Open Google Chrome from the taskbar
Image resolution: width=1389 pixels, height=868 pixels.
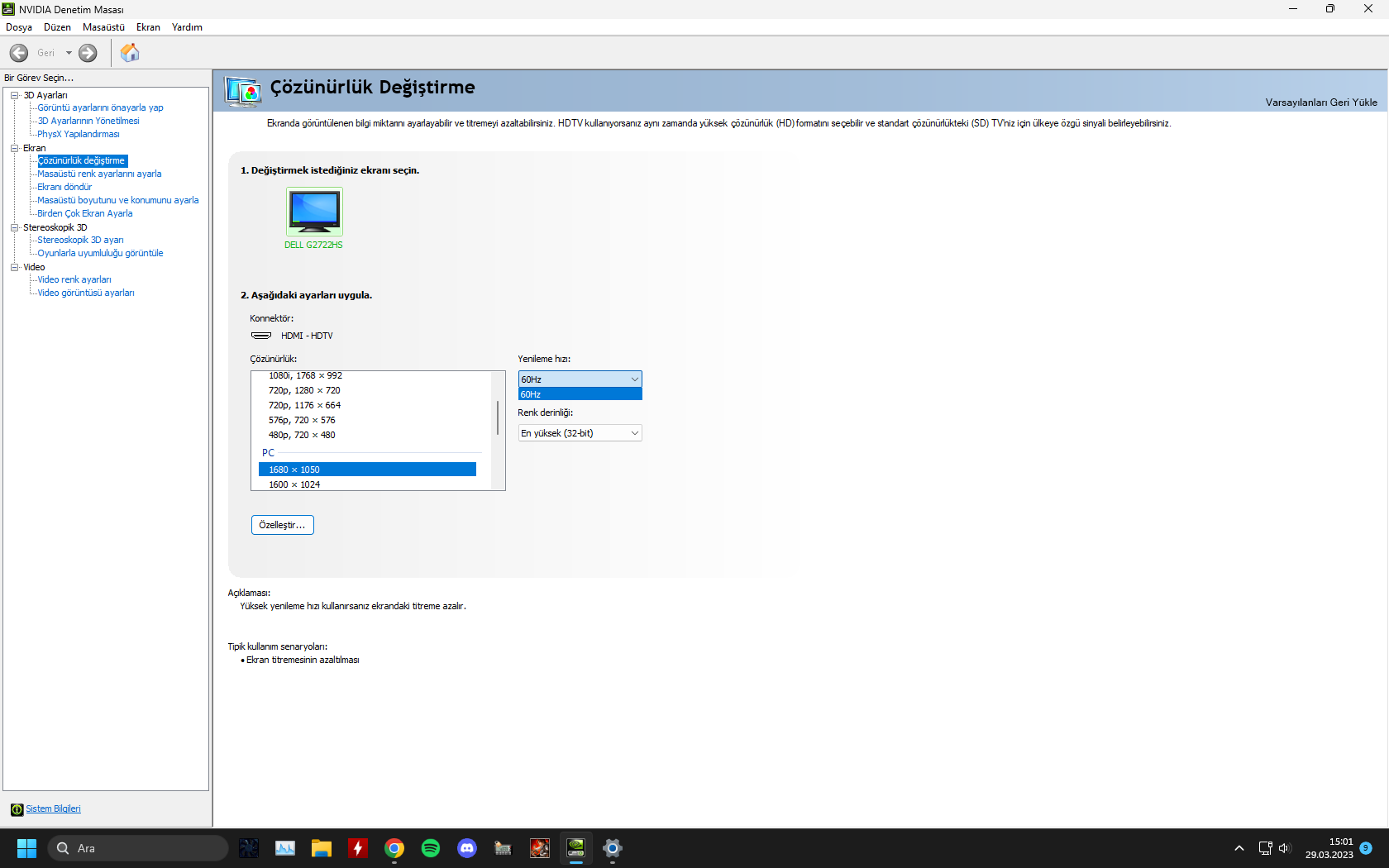pyautogui.click(x=394, y=848)
